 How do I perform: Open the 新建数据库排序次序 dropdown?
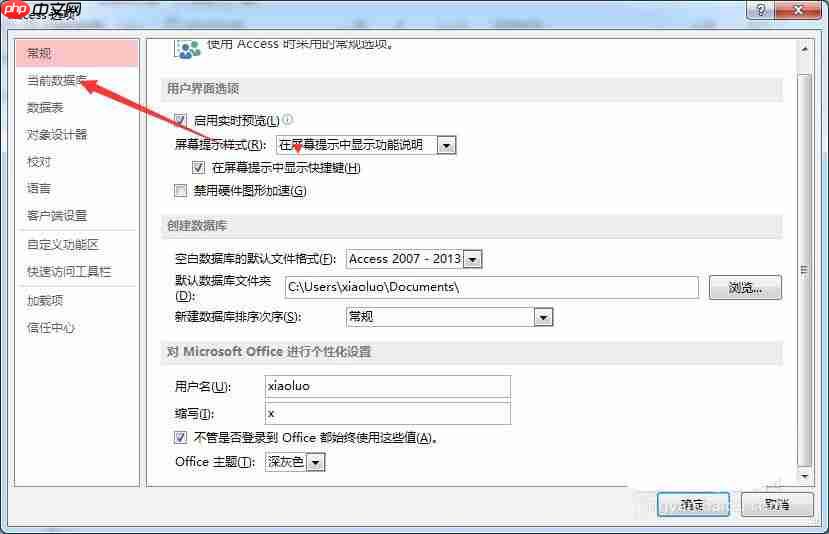[x=543, y=317]
